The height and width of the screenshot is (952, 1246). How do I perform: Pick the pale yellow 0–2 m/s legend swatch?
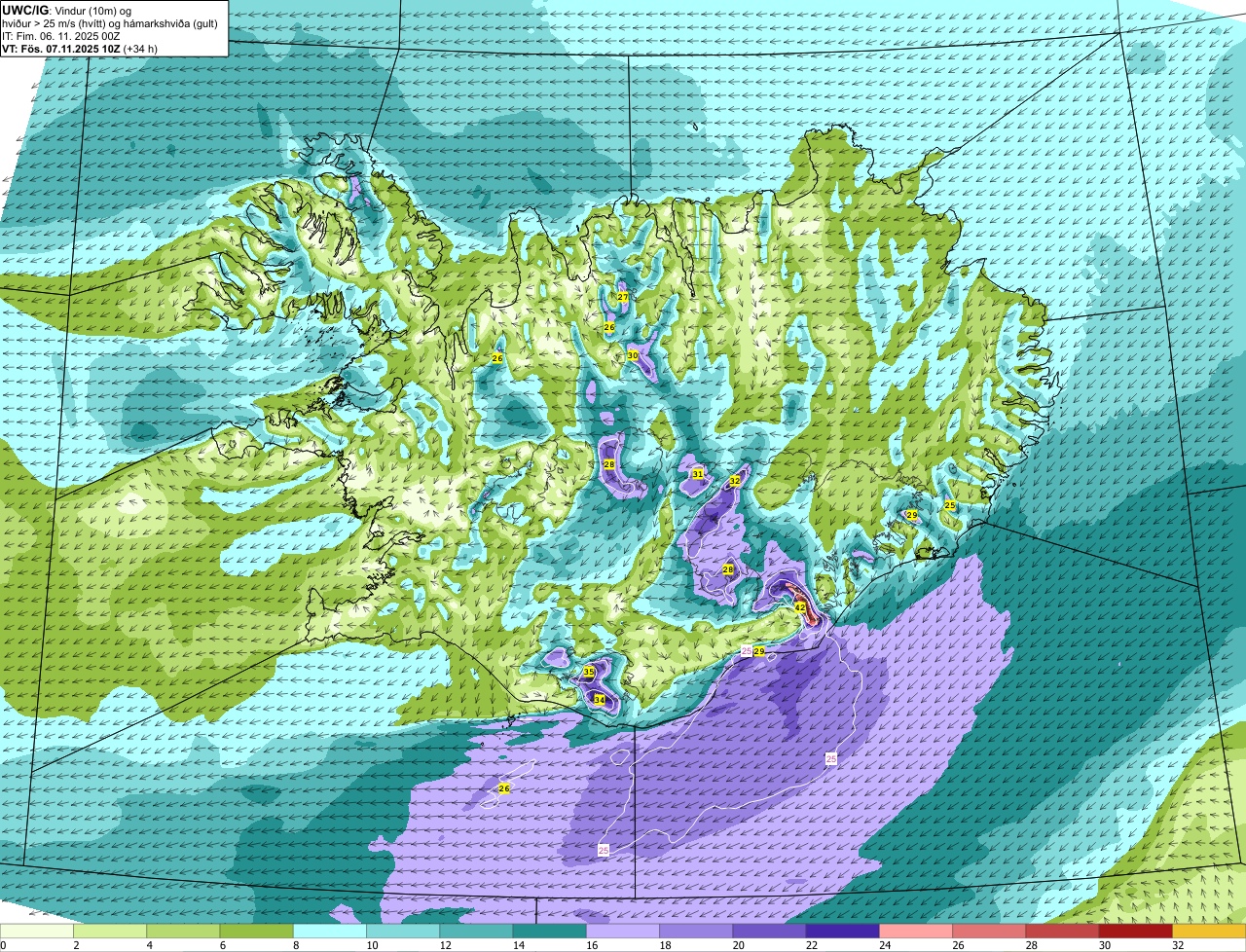tap(36, 932)
